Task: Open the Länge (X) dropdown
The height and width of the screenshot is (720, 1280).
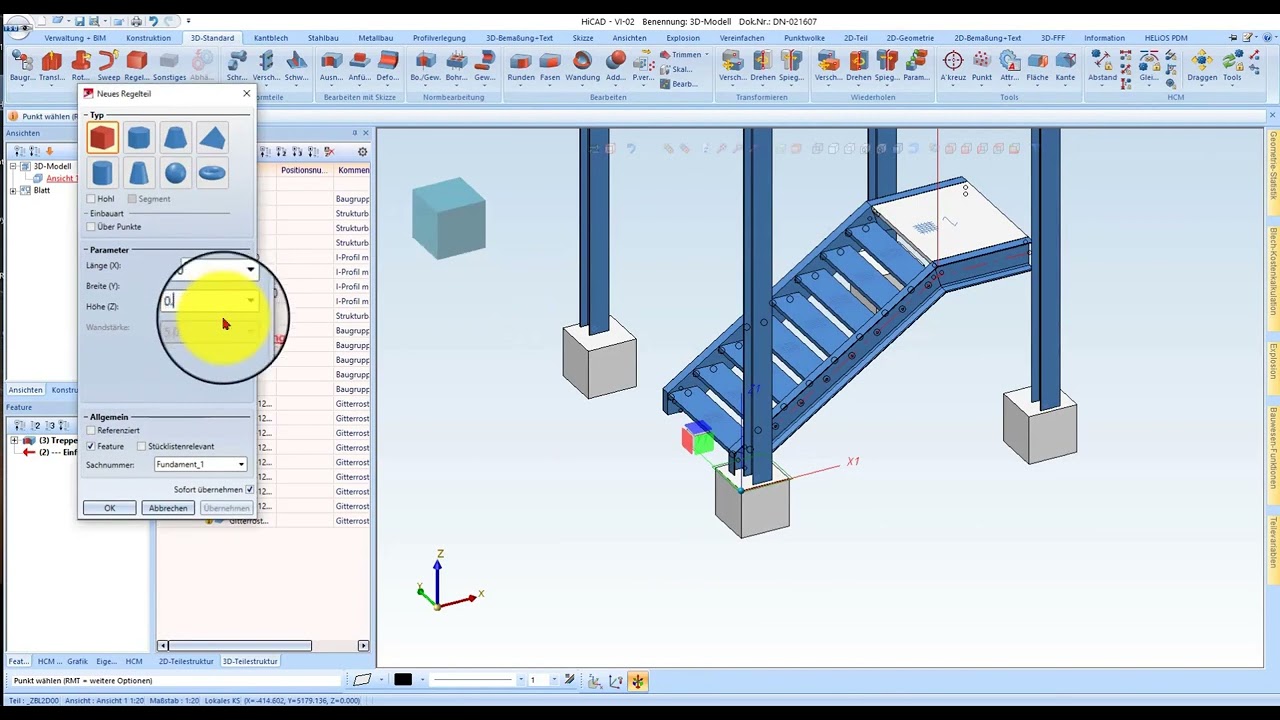Action: coord(250,269)
